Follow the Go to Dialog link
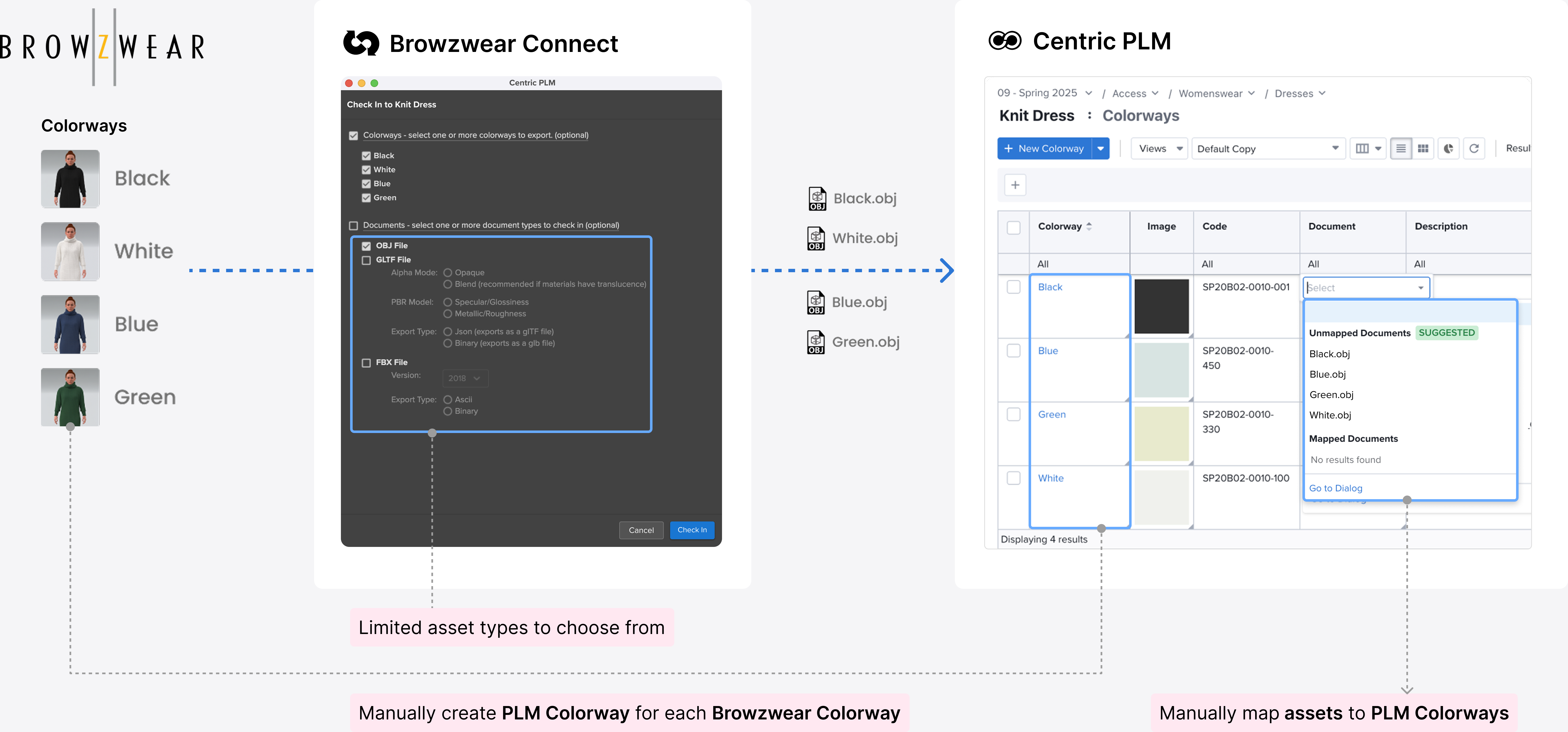 1336,488
